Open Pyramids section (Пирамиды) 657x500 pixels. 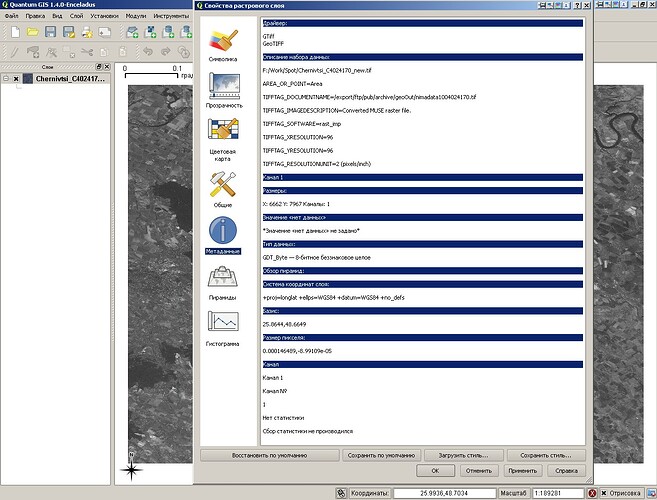[x=222, y=282]
